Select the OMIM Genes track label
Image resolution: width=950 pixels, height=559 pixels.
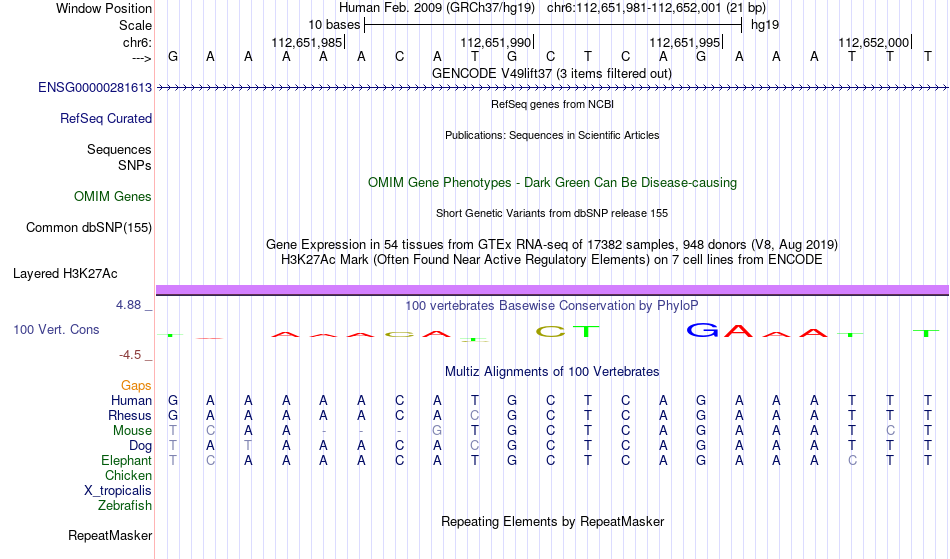112,197
